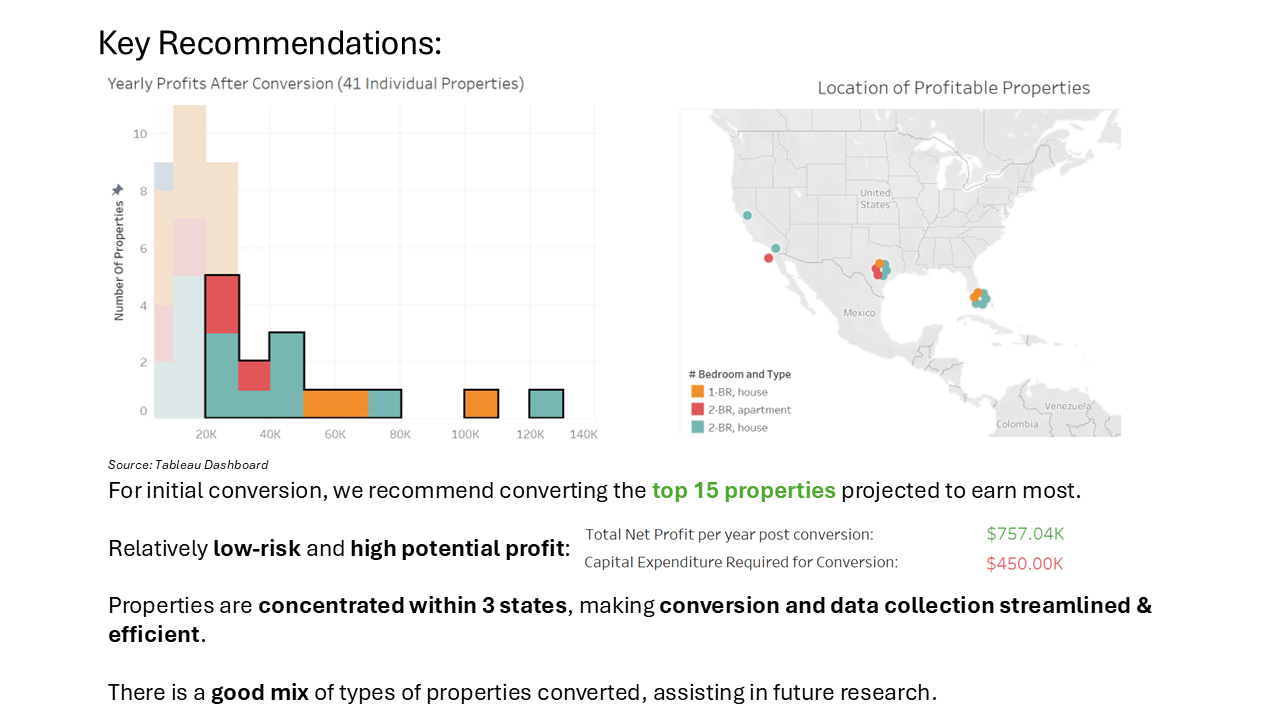Click the pin icon beside Number Of Properties axis
This screenshot has height=720, width=1280.
pos(118,190)
